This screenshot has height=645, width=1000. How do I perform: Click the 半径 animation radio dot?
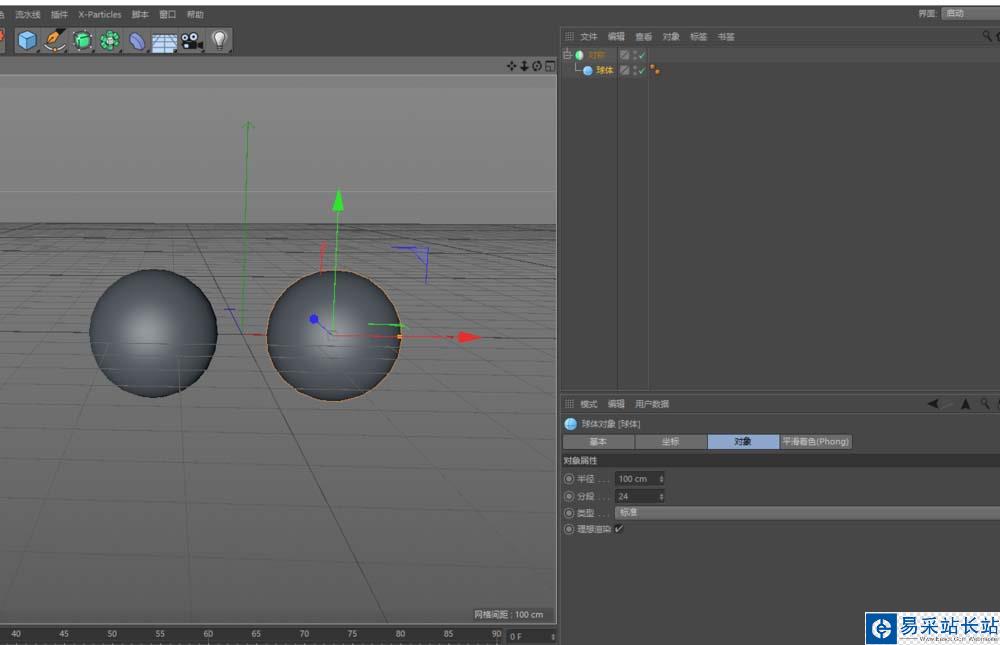coord(570,479)
